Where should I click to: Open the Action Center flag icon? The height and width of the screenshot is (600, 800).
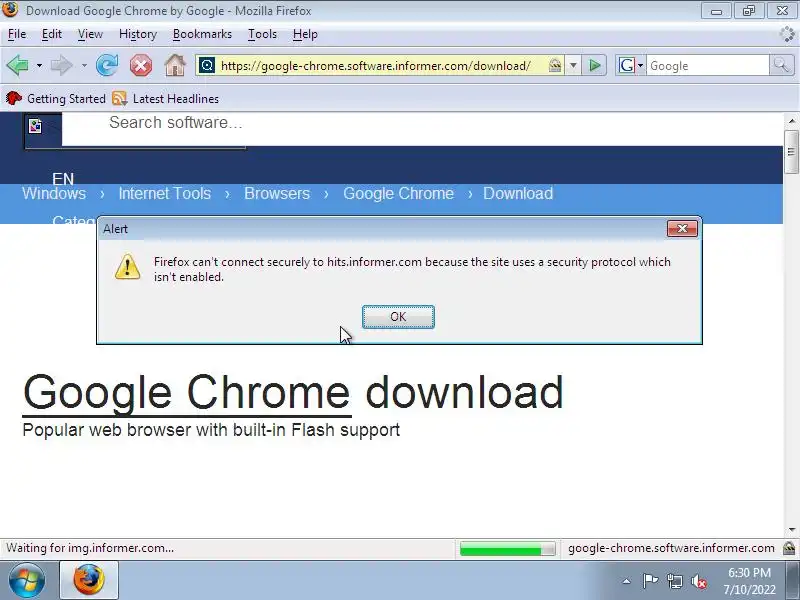[x=650, y=581]
